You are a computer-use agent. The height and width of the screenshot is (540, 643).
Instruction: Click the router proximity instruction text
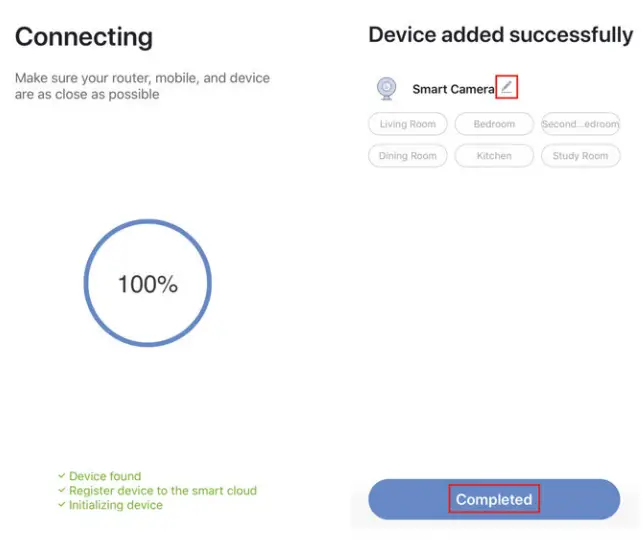142,86
